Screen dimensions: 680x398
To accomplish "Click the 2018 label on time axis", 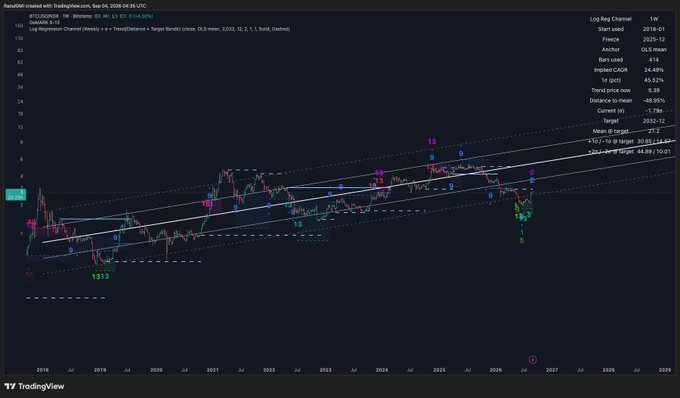I will pos(42,370).
